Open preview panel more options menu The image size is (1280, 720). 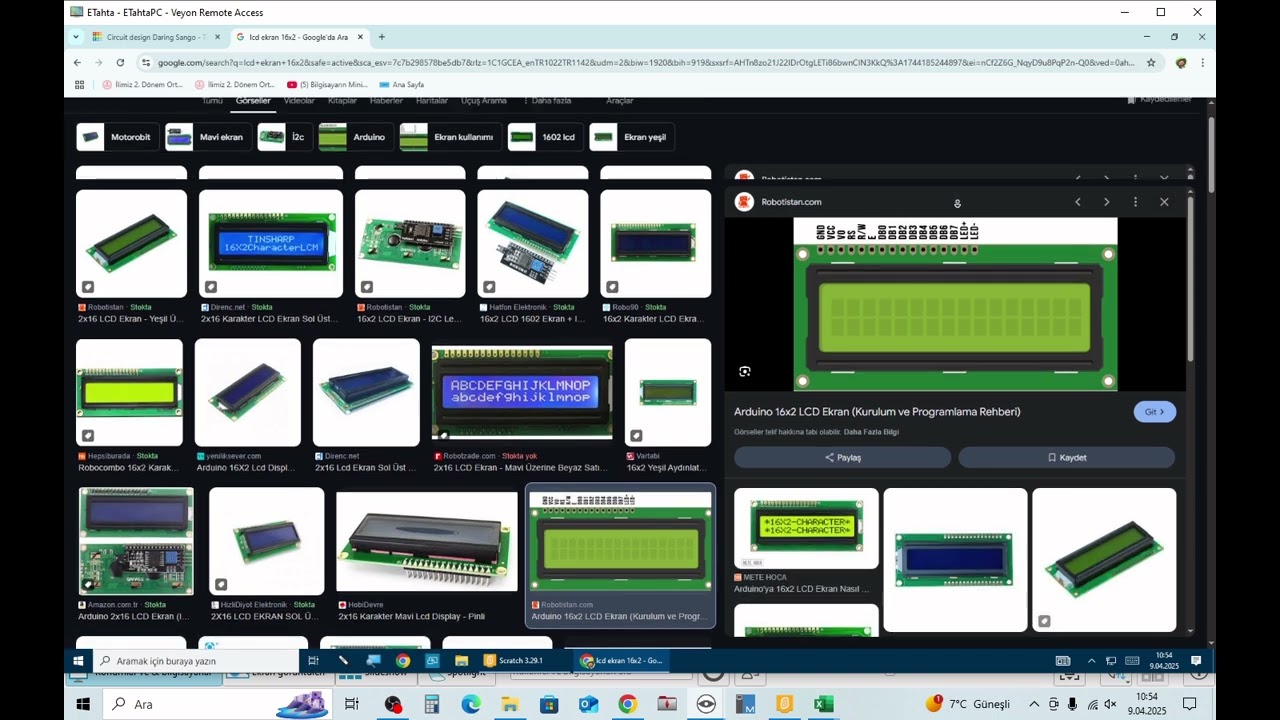coord(1135,202)
